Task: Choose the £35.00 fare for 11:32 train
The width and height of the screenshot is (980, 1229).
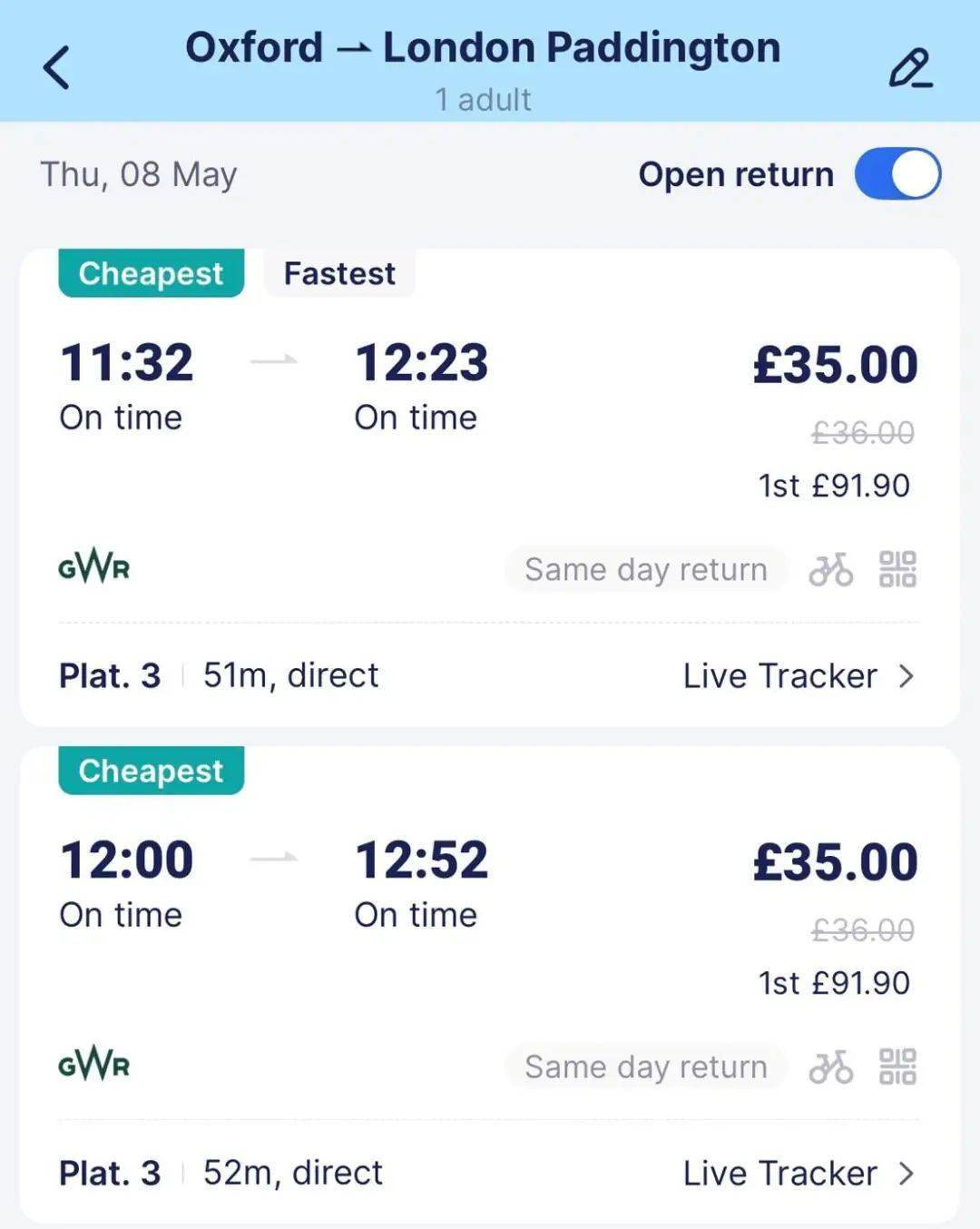Action: coord(836,365)
